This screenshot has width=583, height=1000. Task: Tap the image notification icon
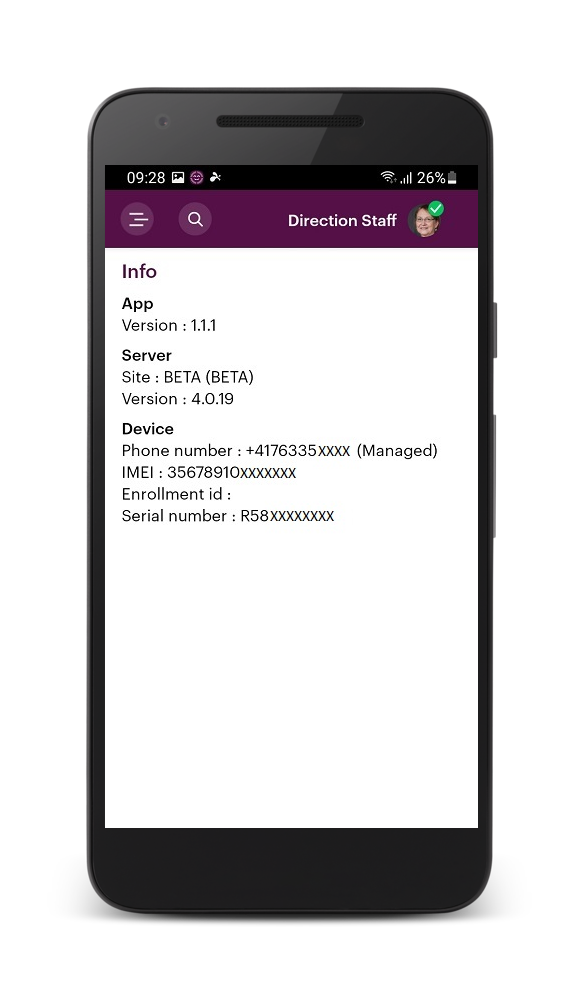click(x=178, y=178)
